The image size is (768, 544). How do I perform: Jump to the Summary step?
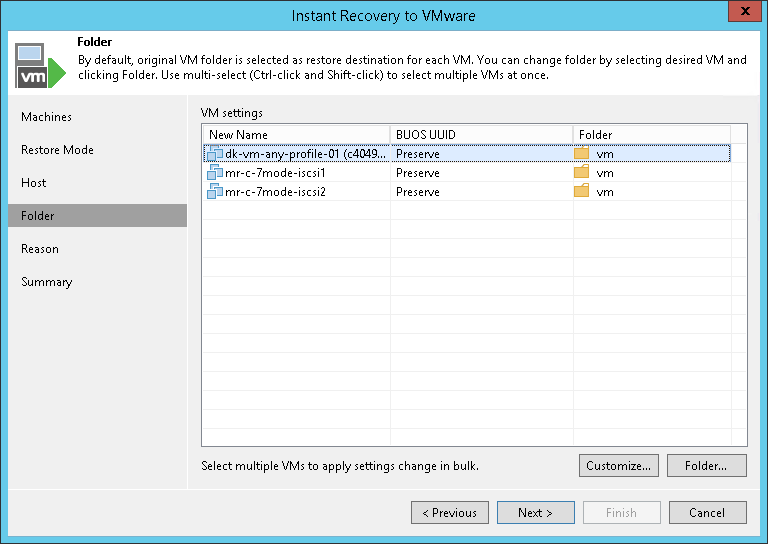[x=47, y=282]
